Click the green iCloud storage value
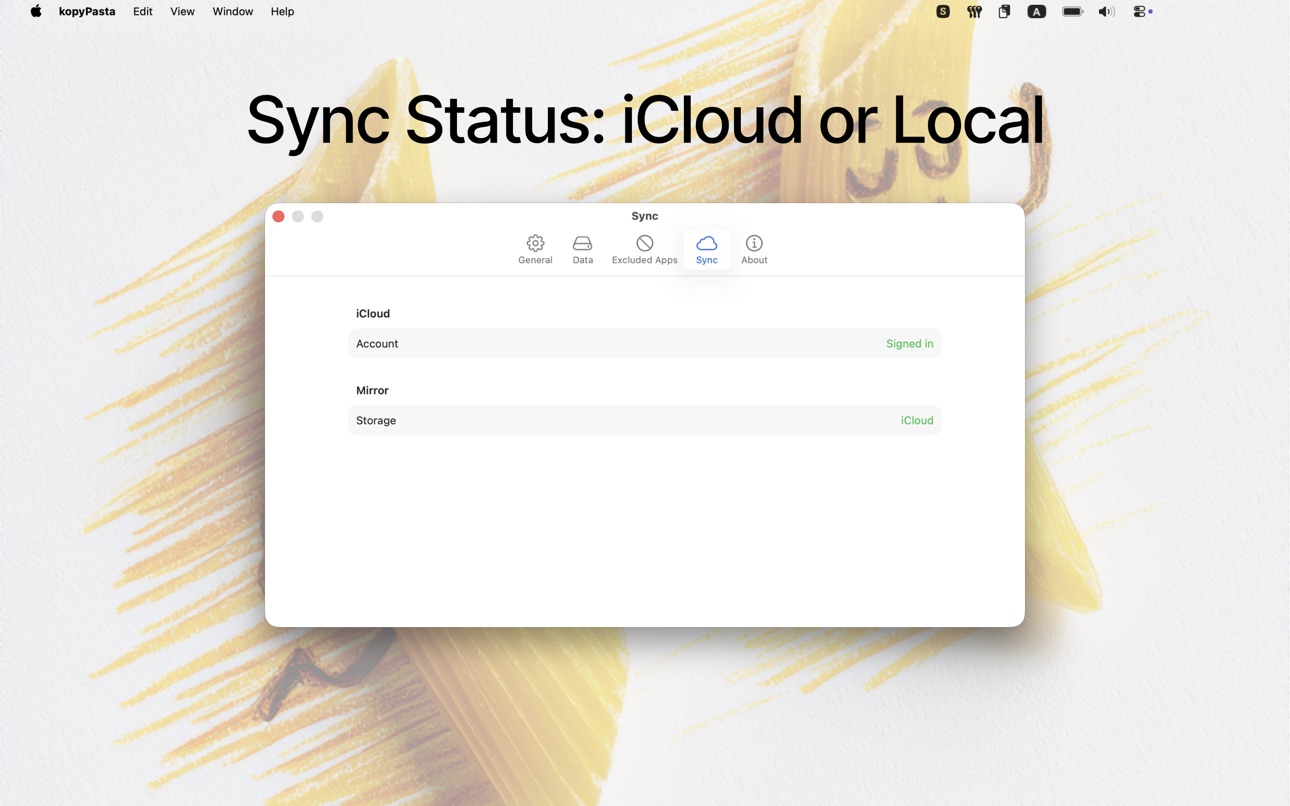 click(917, 421)
